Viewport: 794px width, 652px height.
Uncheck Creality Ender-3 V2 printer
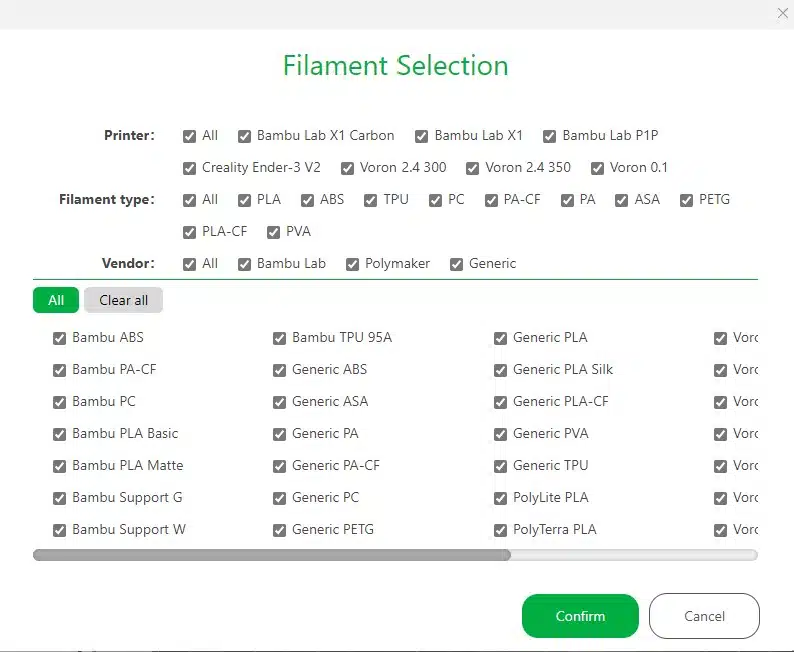[189, 168]
